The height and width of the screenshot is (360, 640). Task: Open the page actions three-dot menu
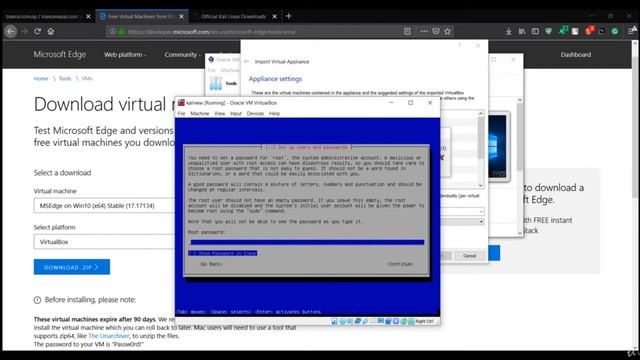pyautogui.click(x=424, y=31)
